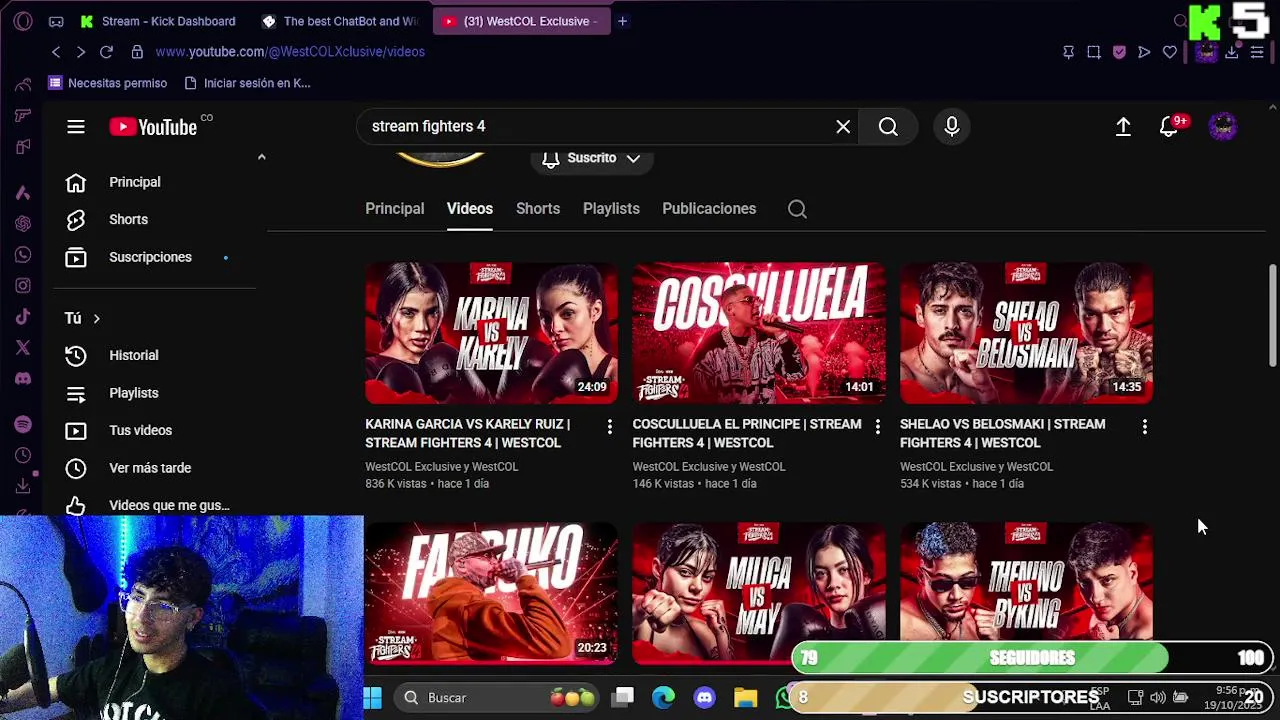The image size is (1280, 720).
Task: Go back with the browser back arrow
Action: tap(56, 52)
